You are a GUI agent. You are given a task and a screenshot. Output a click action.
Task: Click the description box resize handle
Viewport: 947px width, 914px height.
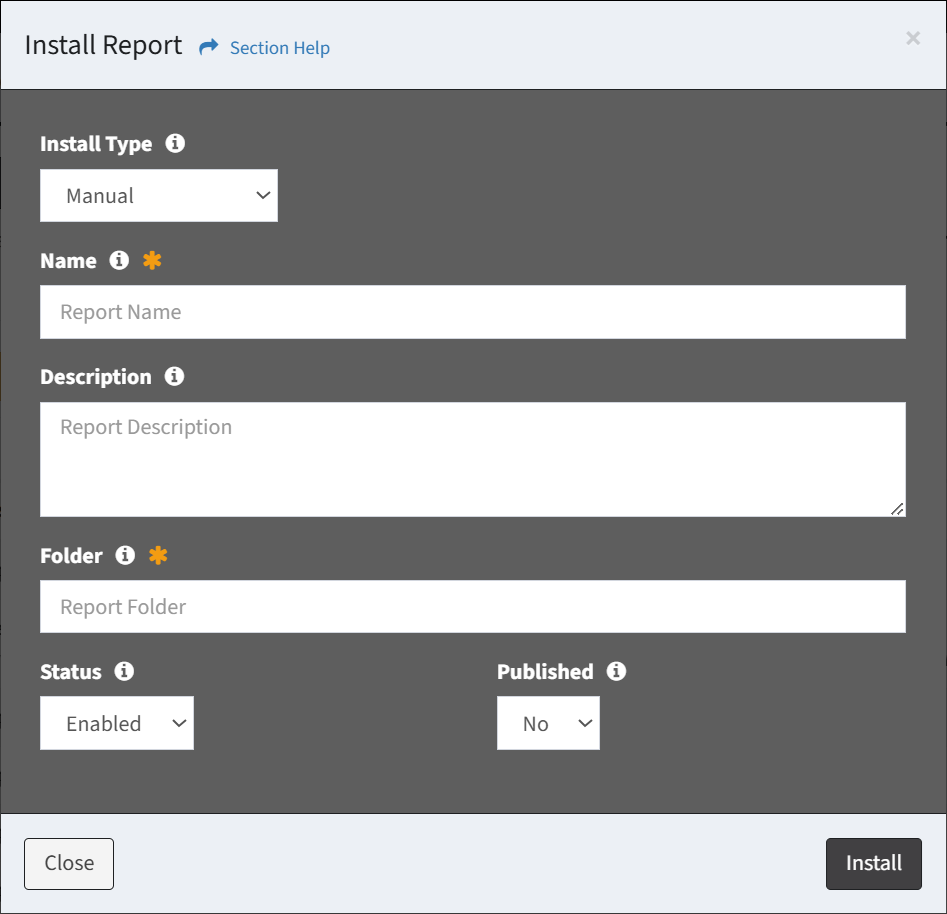coord(897,509)
